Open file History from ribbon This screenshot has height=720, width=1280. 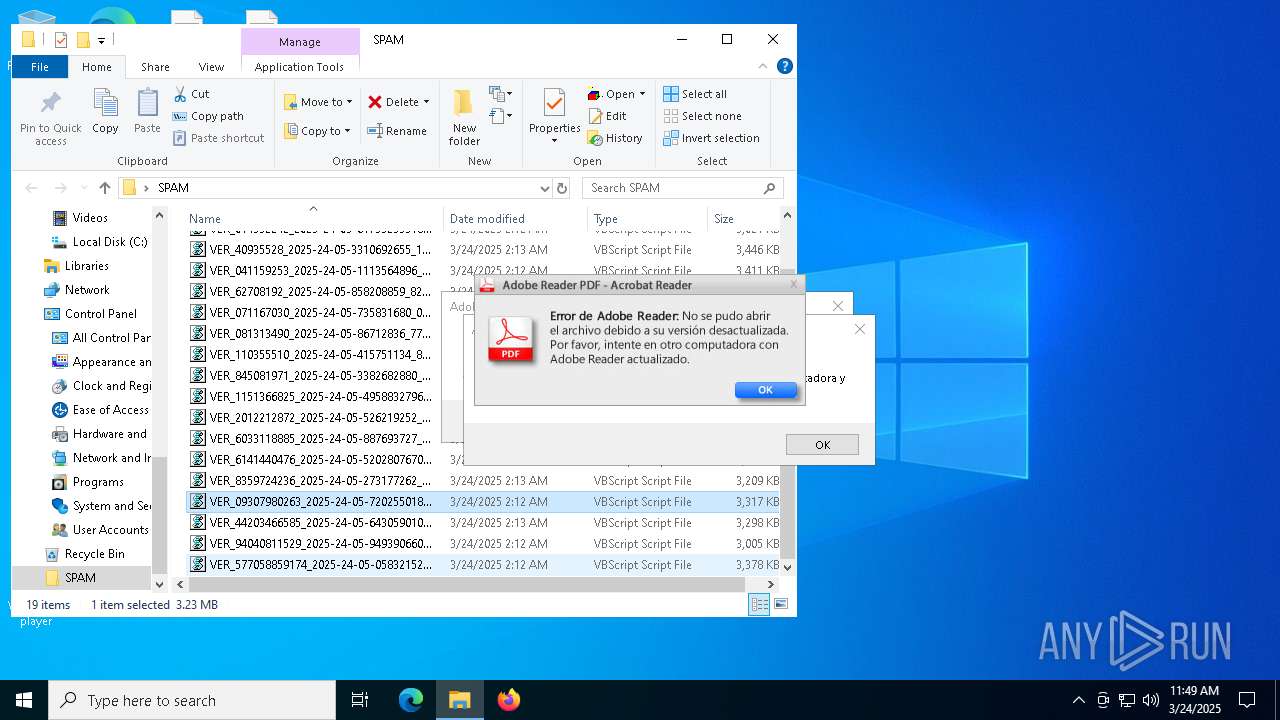(x=615, y=138)
